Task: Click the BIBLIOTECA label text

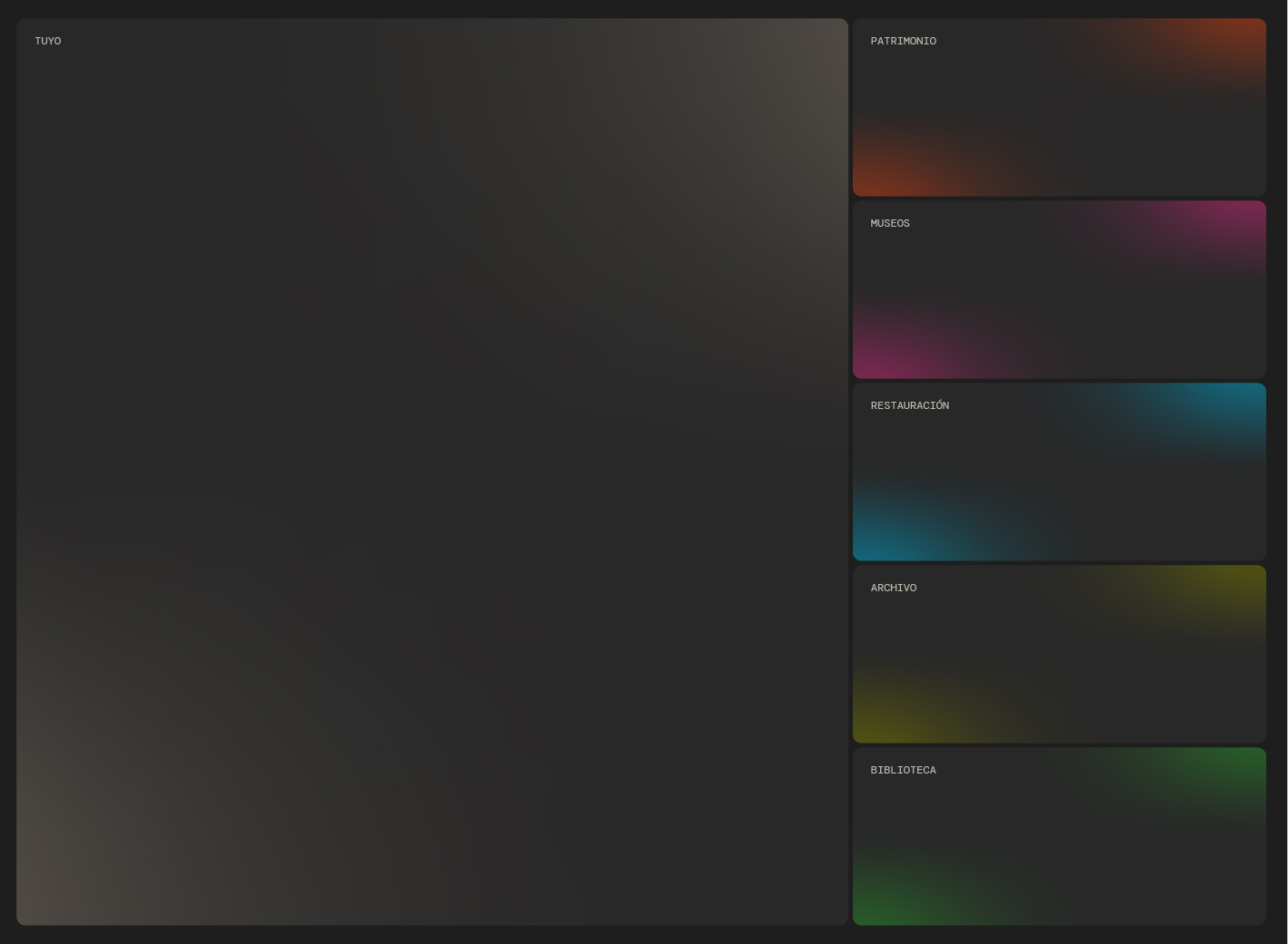Action: (x=903, y=770)
